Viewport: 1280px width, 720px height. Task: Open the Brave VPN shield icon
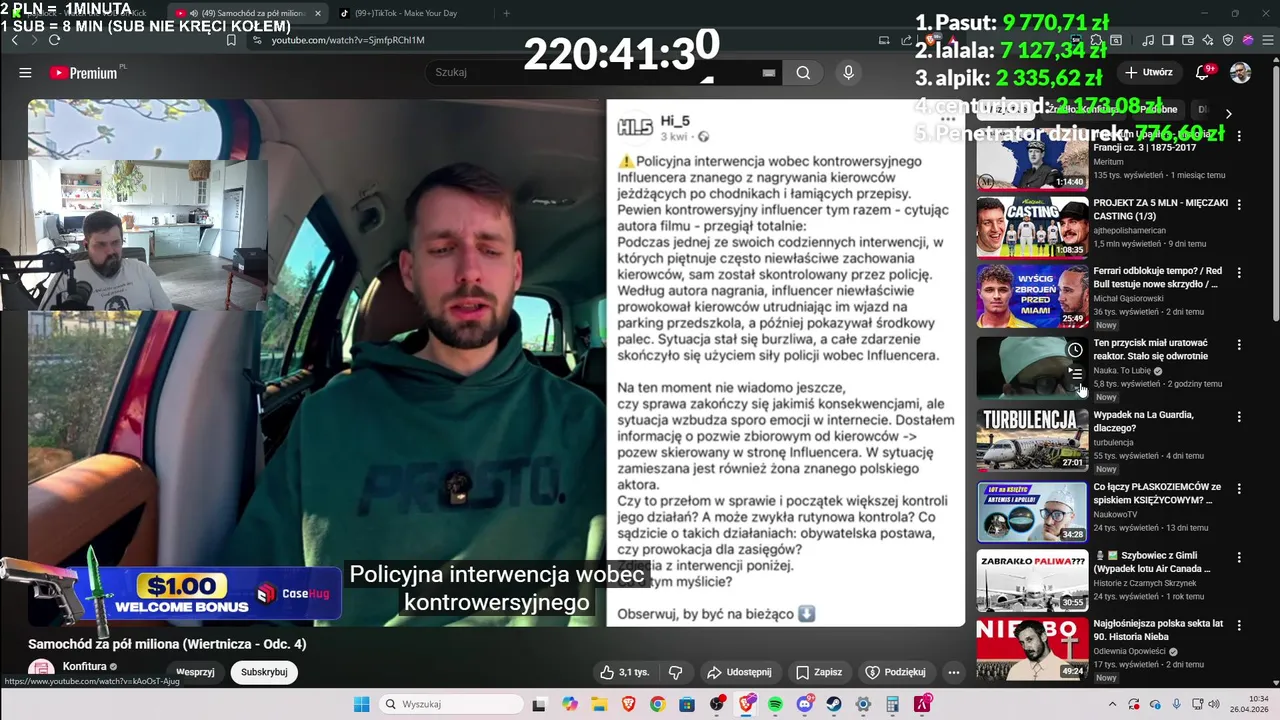1228,40
